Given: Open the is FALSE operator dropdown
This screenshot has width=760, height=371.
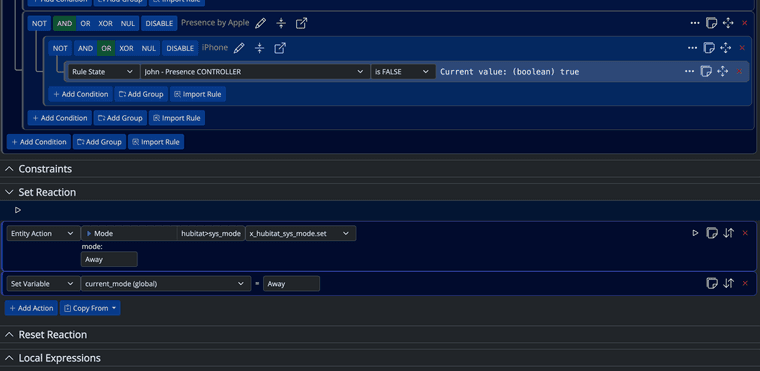Looking at the screenshot, I should (x=402, y=72).
